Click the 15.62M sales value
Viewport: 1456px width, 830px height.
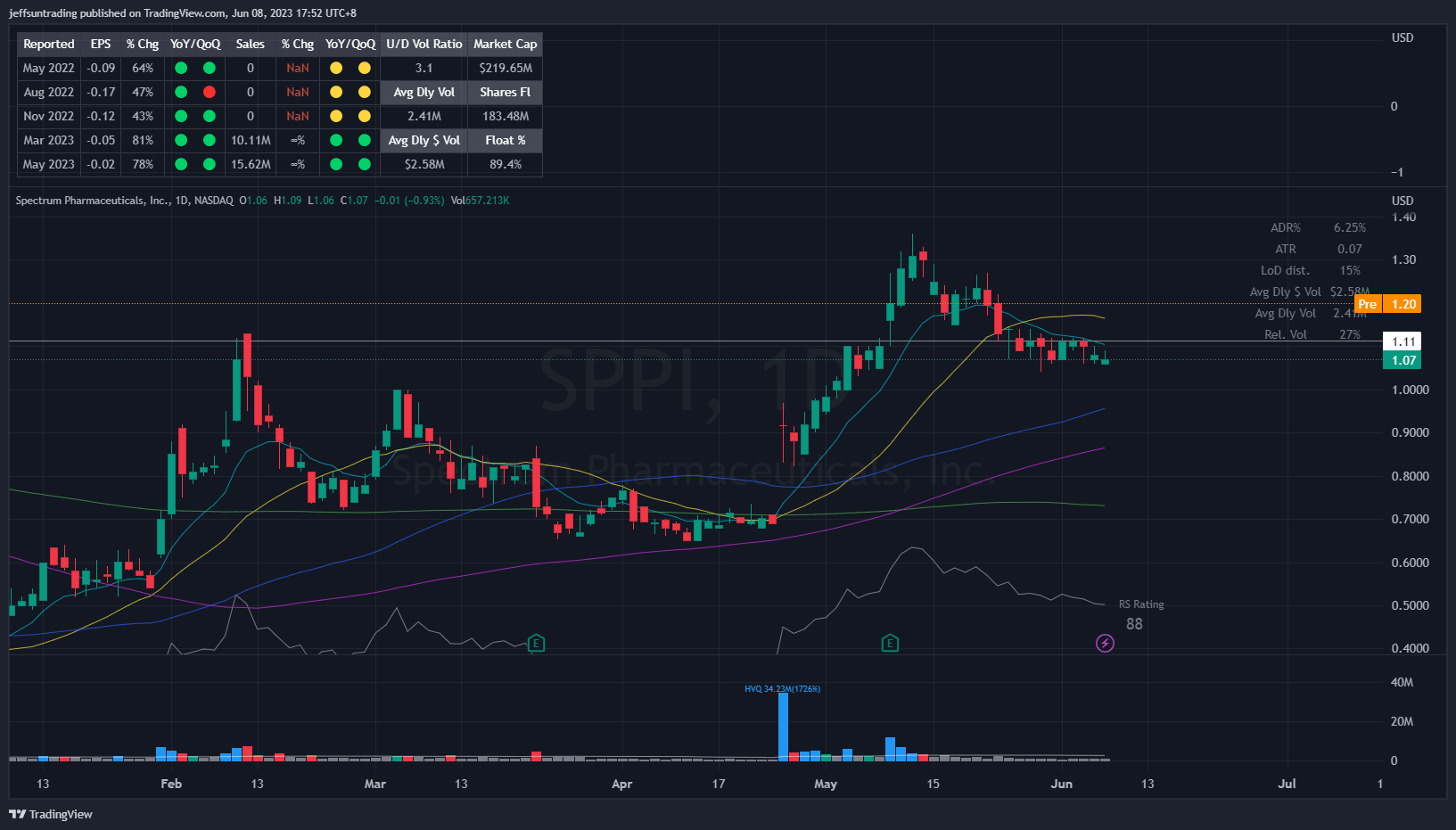[x=251, y=164]
